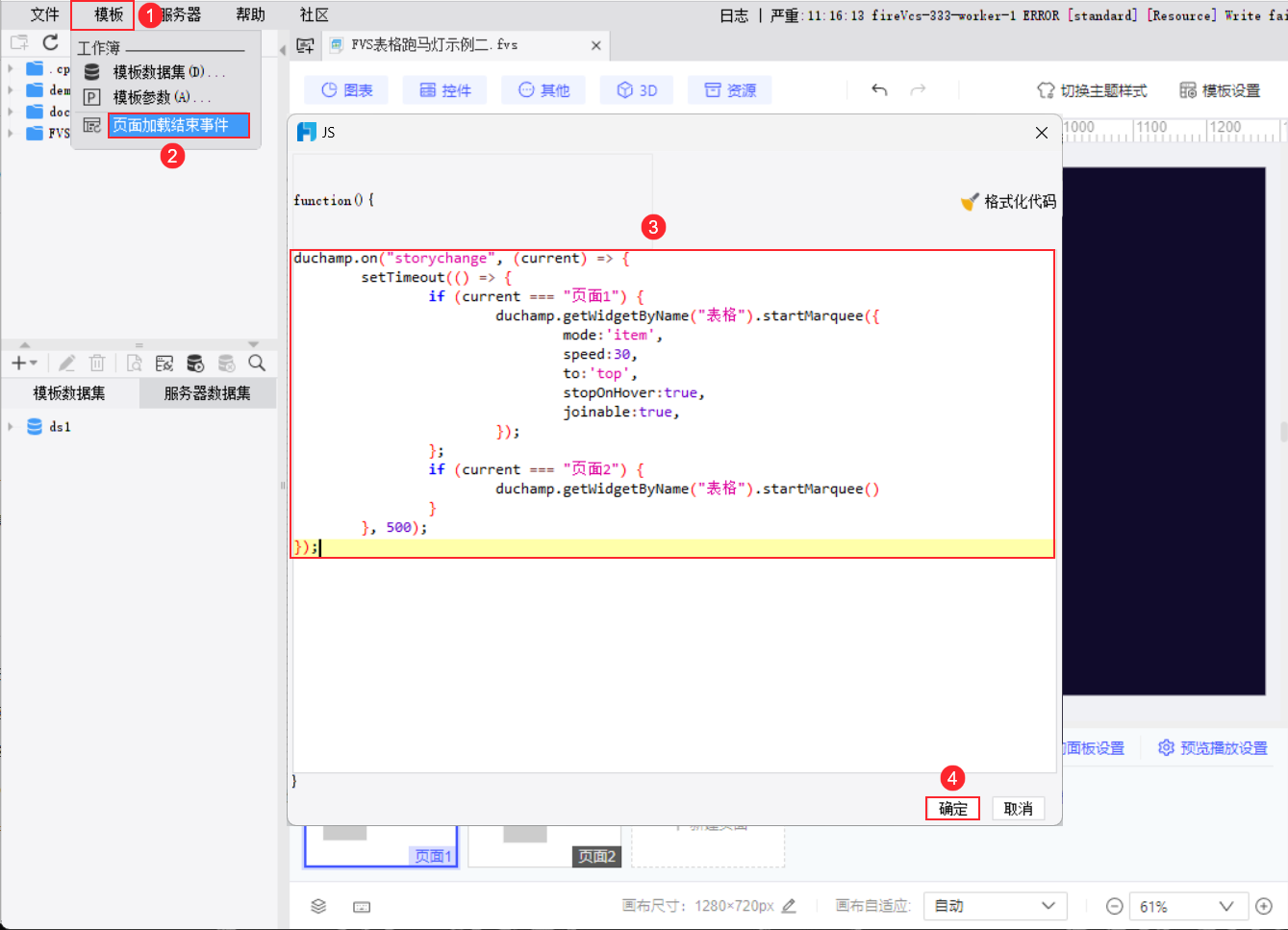Open 预览播放设置 preview playback settings
Viewport: 1288px width, 930px height.
pyautogui.click(x=1213, y=748)
